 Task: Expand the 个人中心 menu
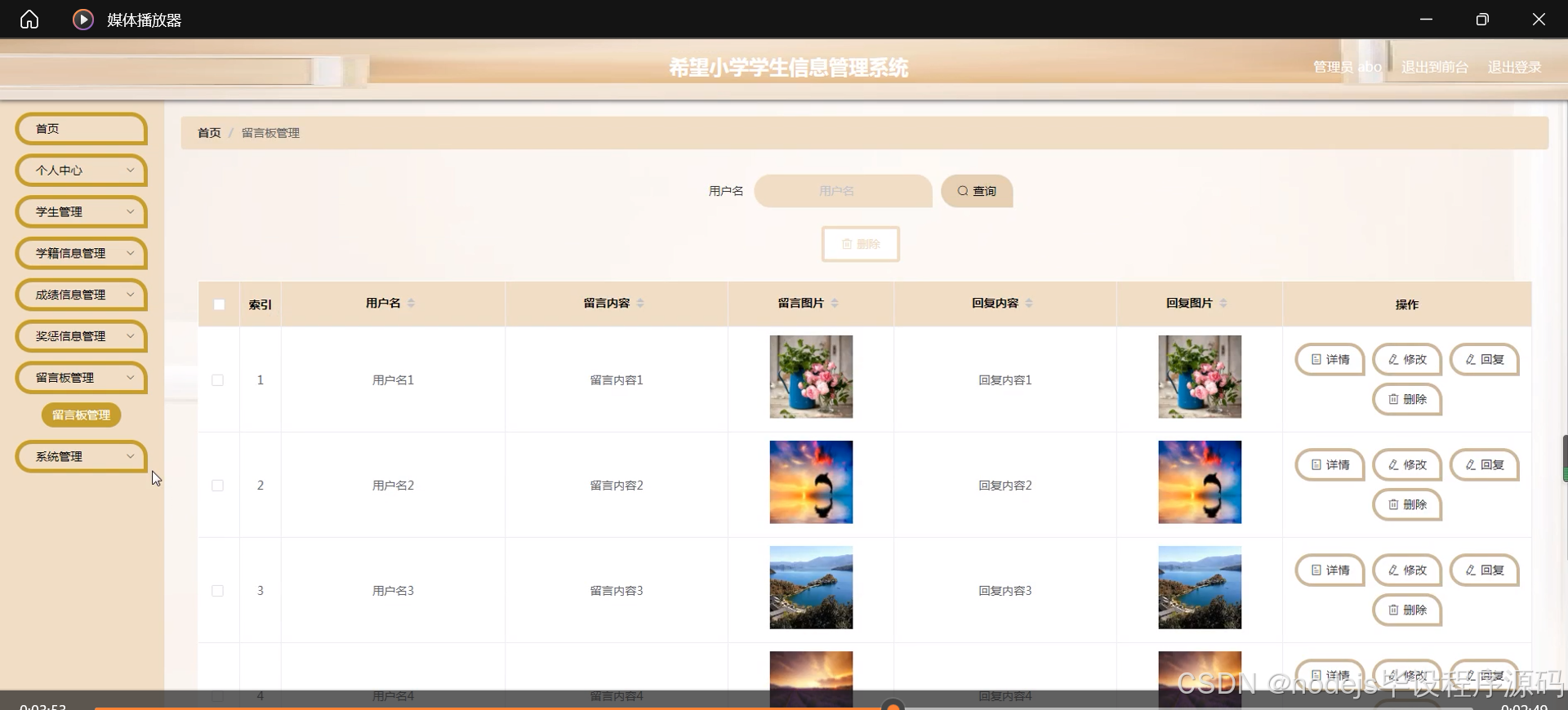[x=81, y=171]
